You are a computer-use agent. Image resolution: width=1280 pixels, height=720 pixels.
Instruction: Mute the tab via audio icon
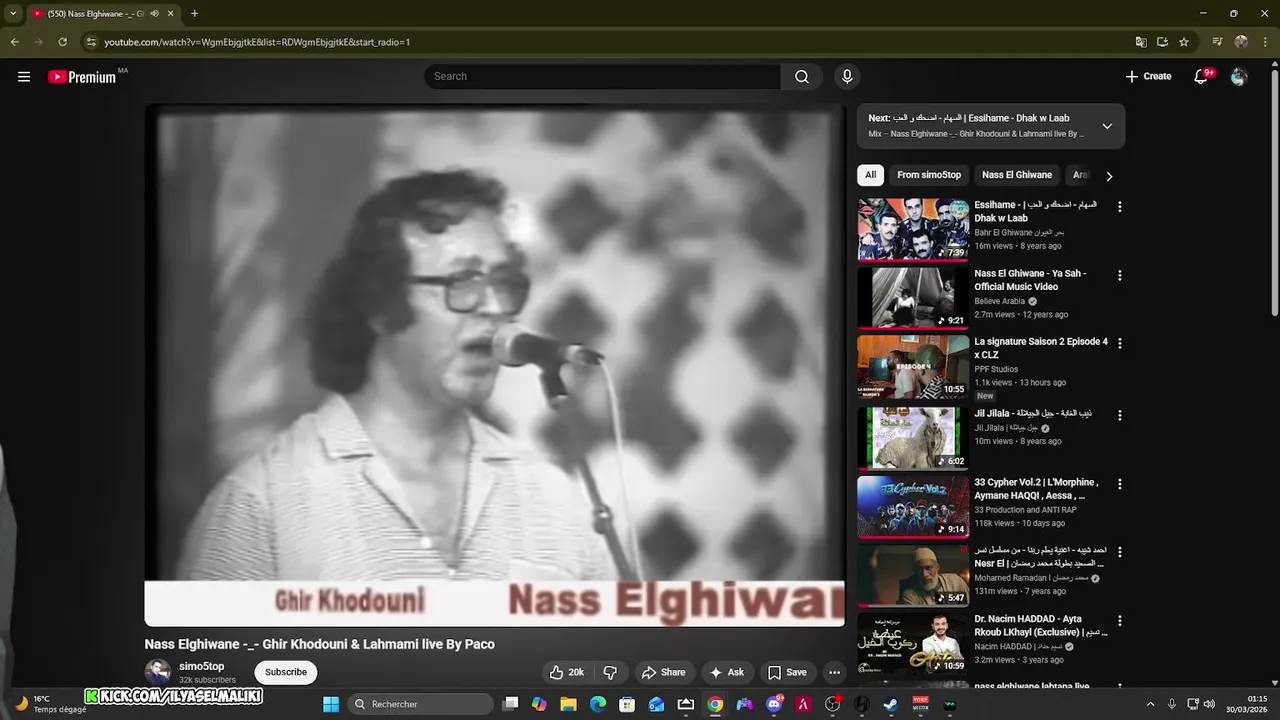[154, 14]
